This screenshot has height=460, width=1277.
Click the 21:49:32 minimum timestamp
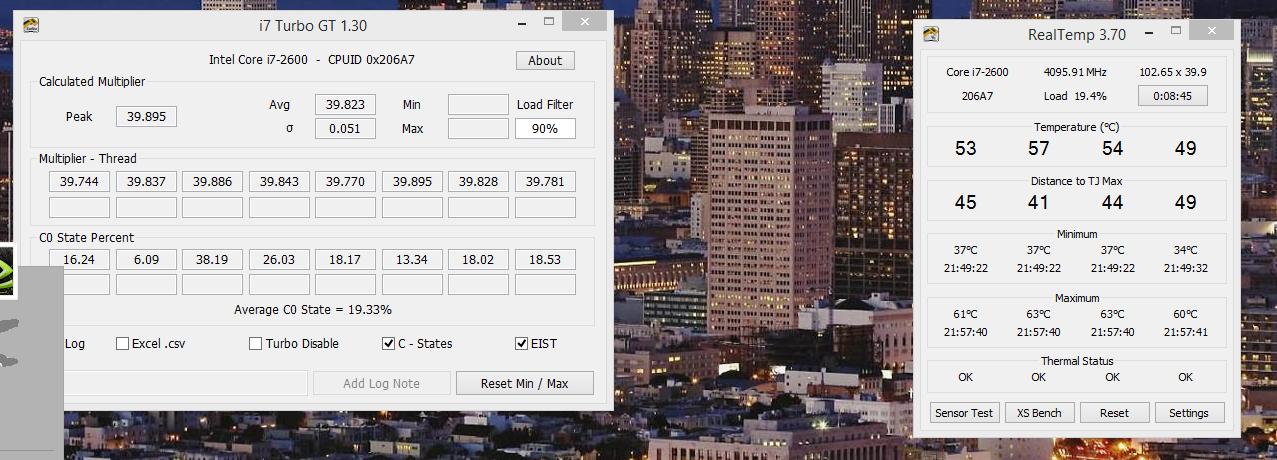1185,268
